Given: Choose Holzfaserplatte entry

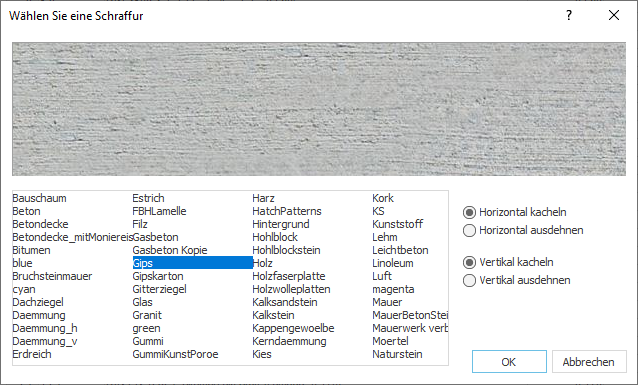Looking at the screenshot, I should coord(289,276).
